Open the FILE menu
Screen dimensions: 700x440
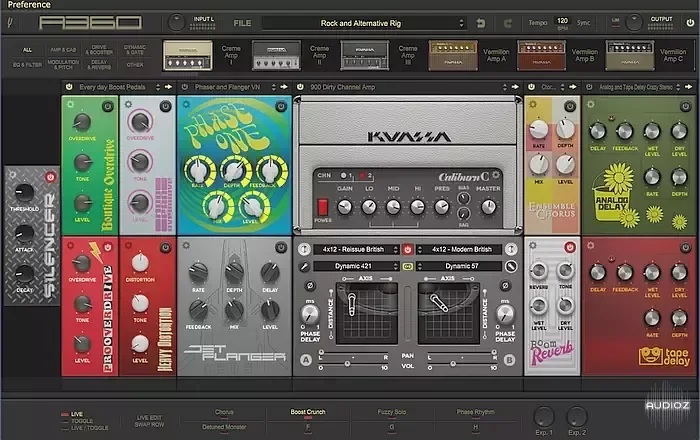click(242, 23)
